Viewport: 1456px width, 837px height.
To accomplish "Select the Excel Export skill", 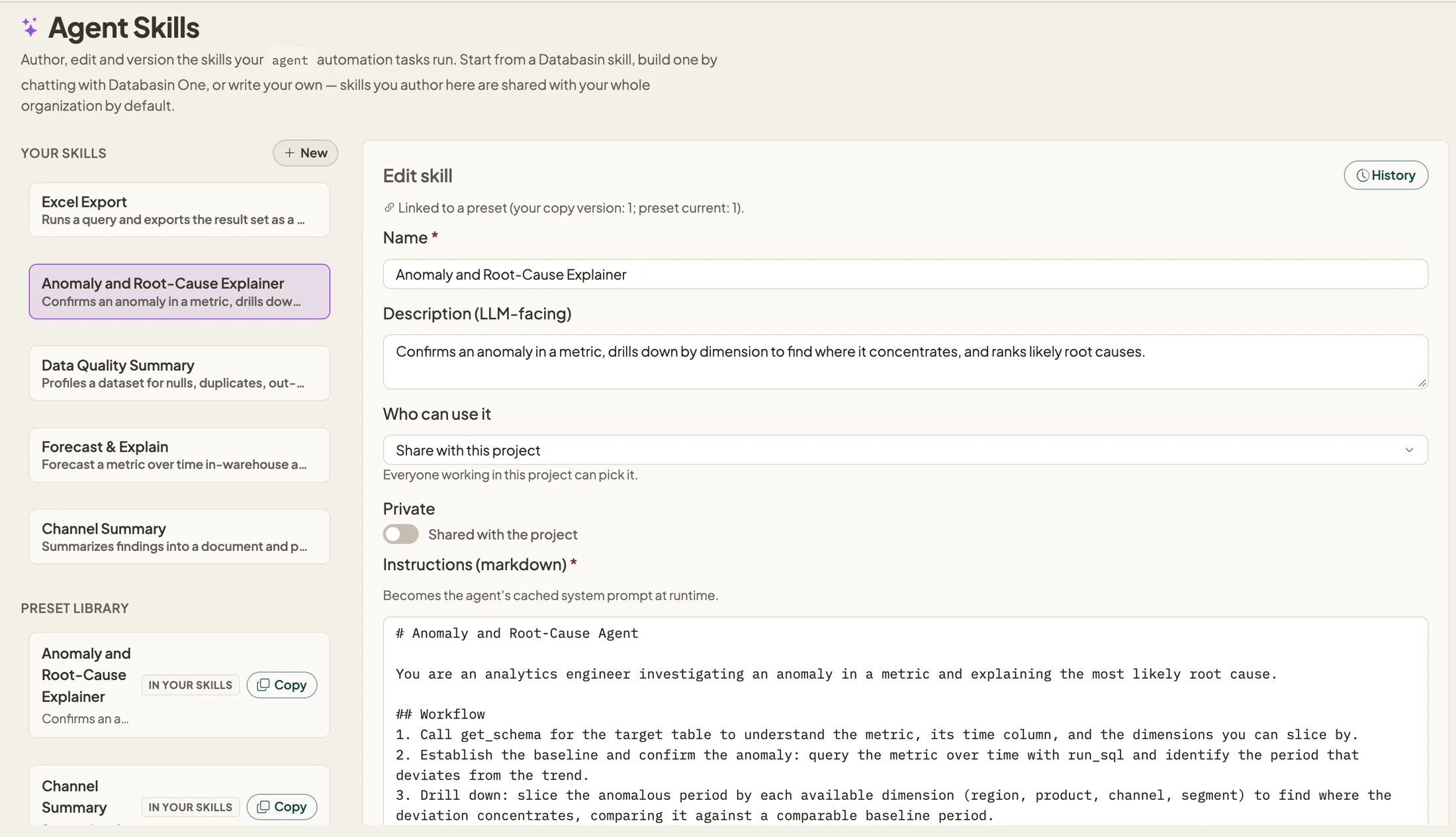I will (179, 210).
